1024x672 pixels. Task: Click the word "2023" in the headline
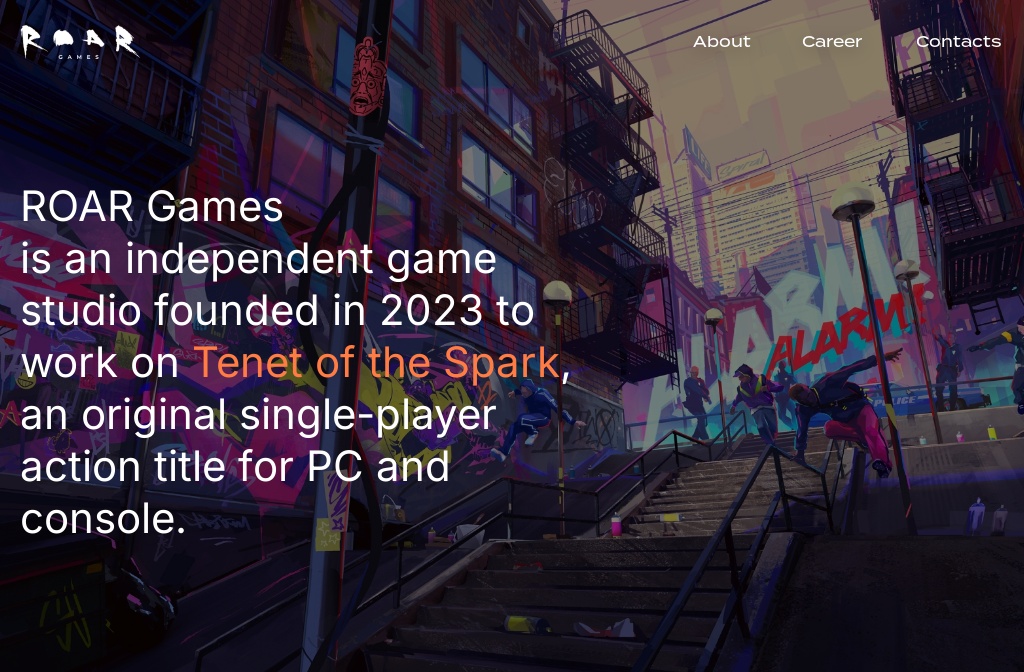(431, 311)
